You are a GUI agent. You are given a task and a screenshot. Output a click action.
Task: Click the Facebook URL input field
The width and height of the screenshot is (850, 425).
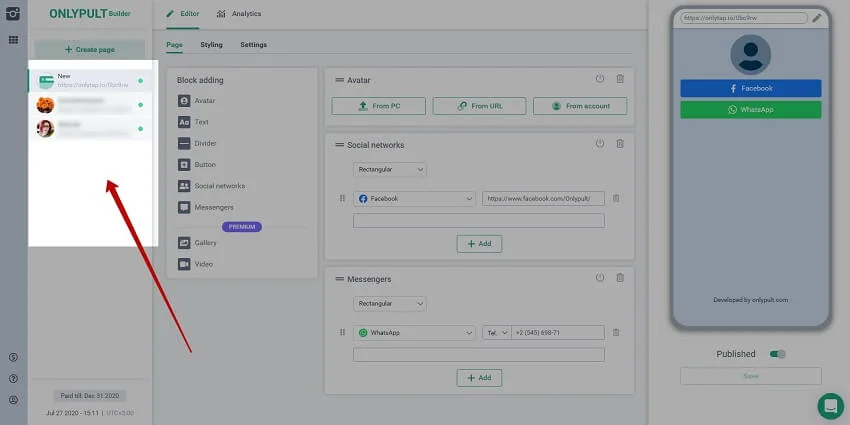[542, 198]
